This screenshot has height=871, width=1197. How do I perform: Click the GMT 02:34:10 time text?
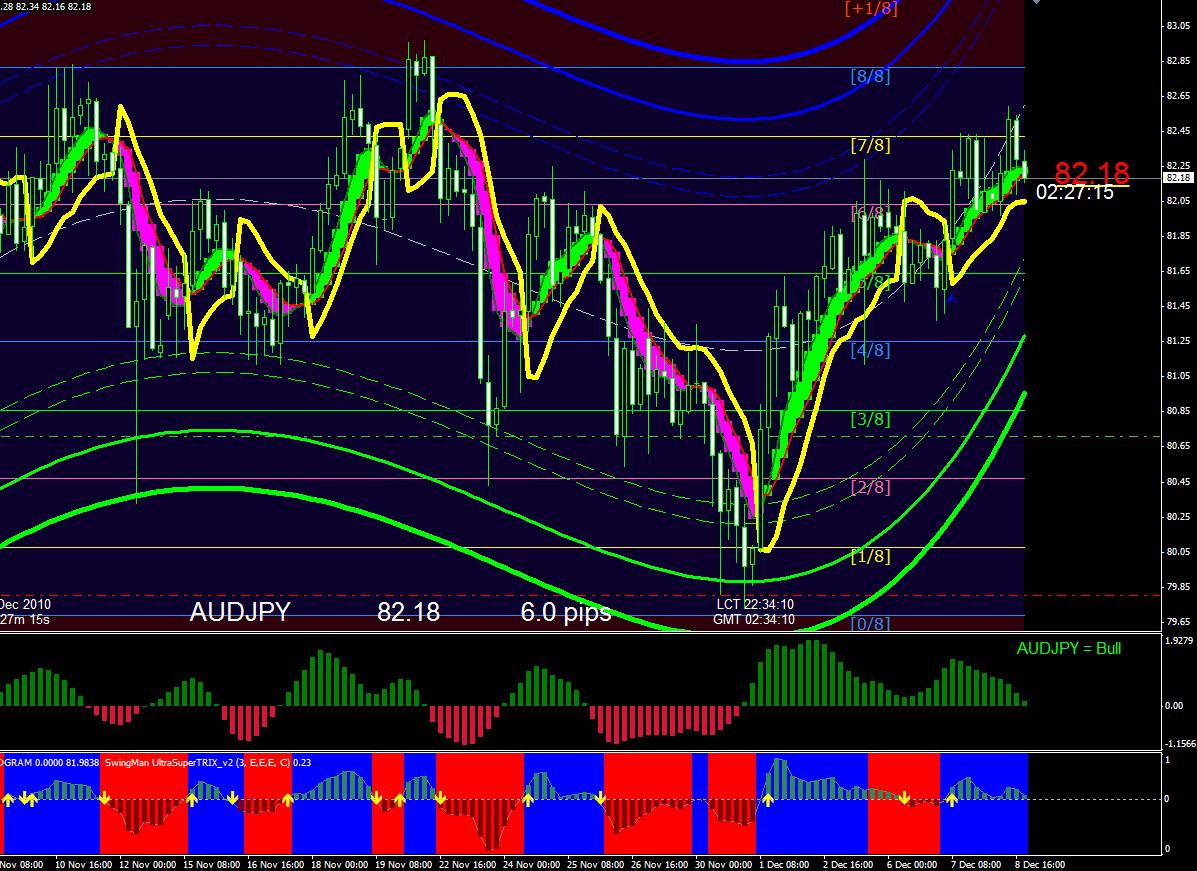(x=754, y=620)
